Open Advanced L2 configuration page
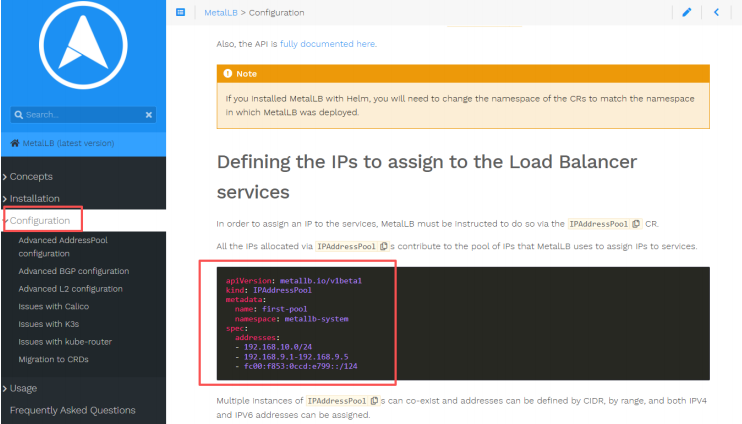 pos(71,289)
